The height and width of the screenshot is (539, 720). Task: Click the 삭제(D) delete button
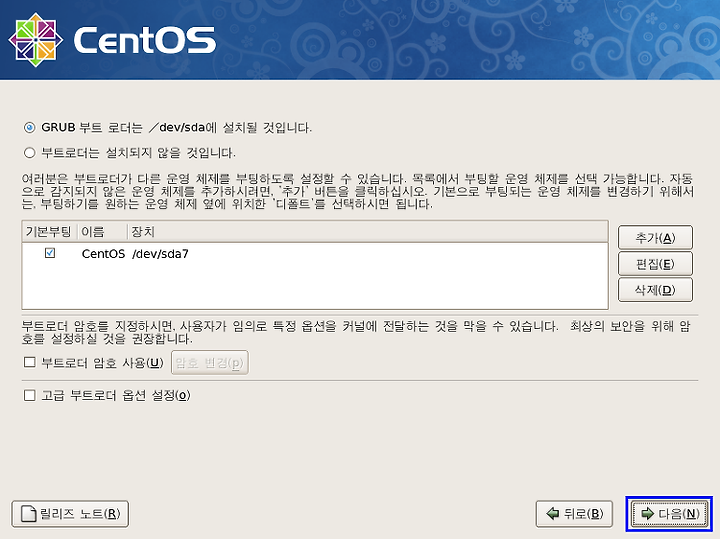click(655, 290)
